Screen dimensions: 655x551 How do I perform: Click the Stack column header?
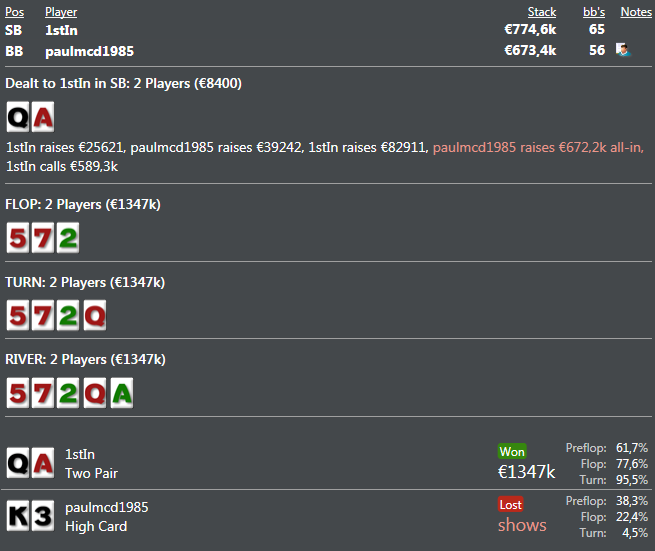542,12
